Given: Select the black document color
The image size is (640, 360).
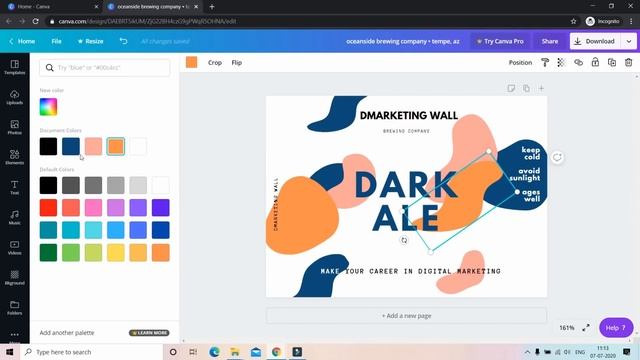Looking at the screenshot, I should click(x=48, y=146).
